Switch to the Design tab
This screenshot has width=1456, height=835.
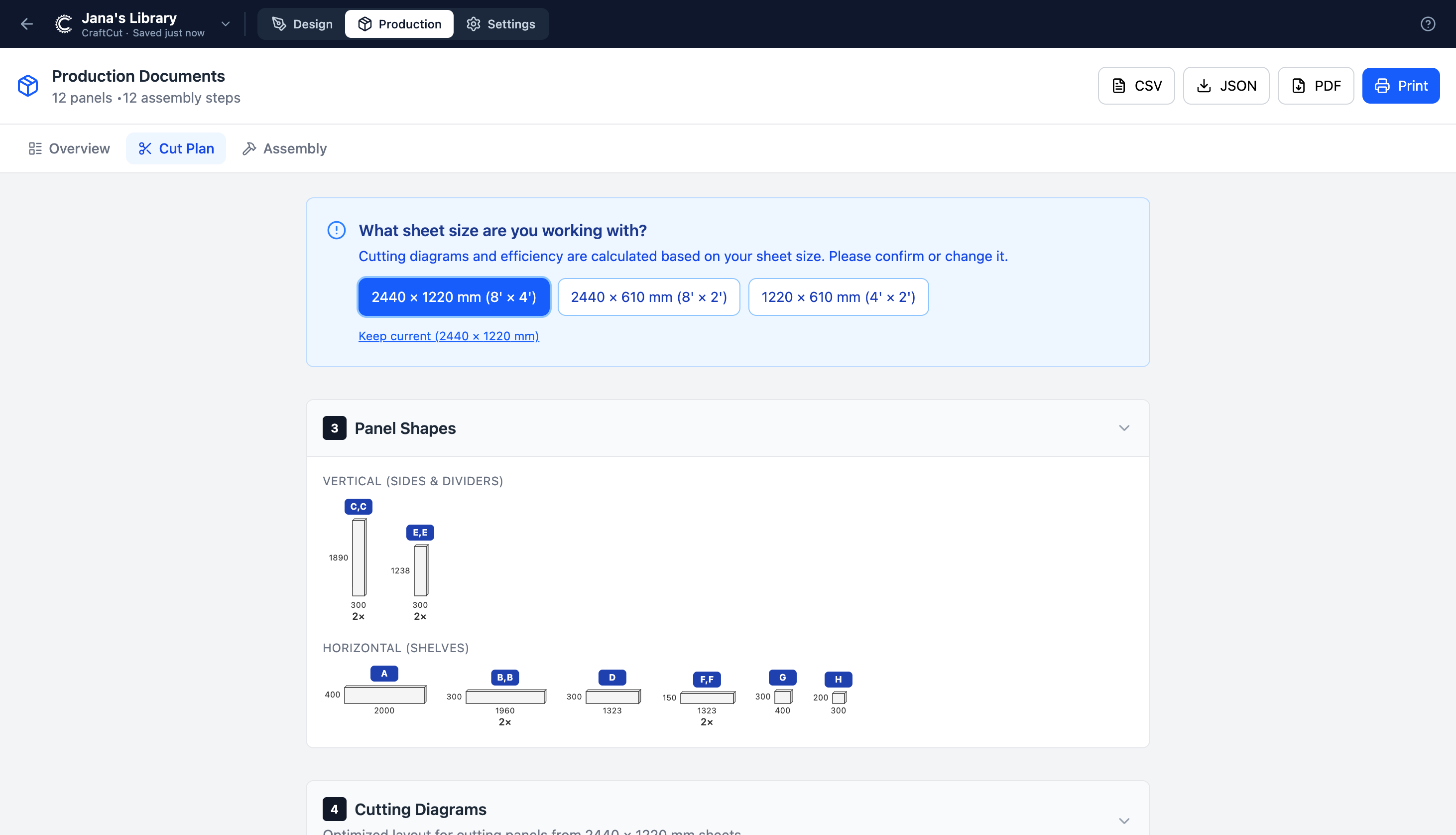click(302, 23)
